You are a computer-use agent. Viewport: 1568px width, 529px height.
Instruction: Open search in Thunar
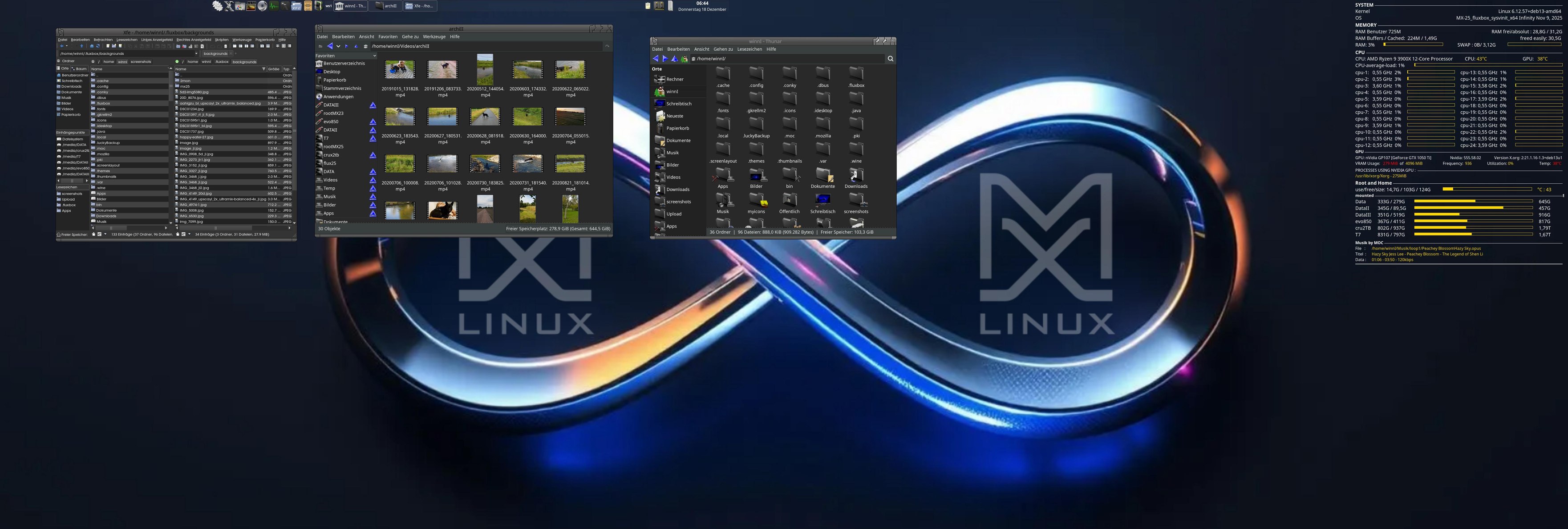tap(890, 58)
